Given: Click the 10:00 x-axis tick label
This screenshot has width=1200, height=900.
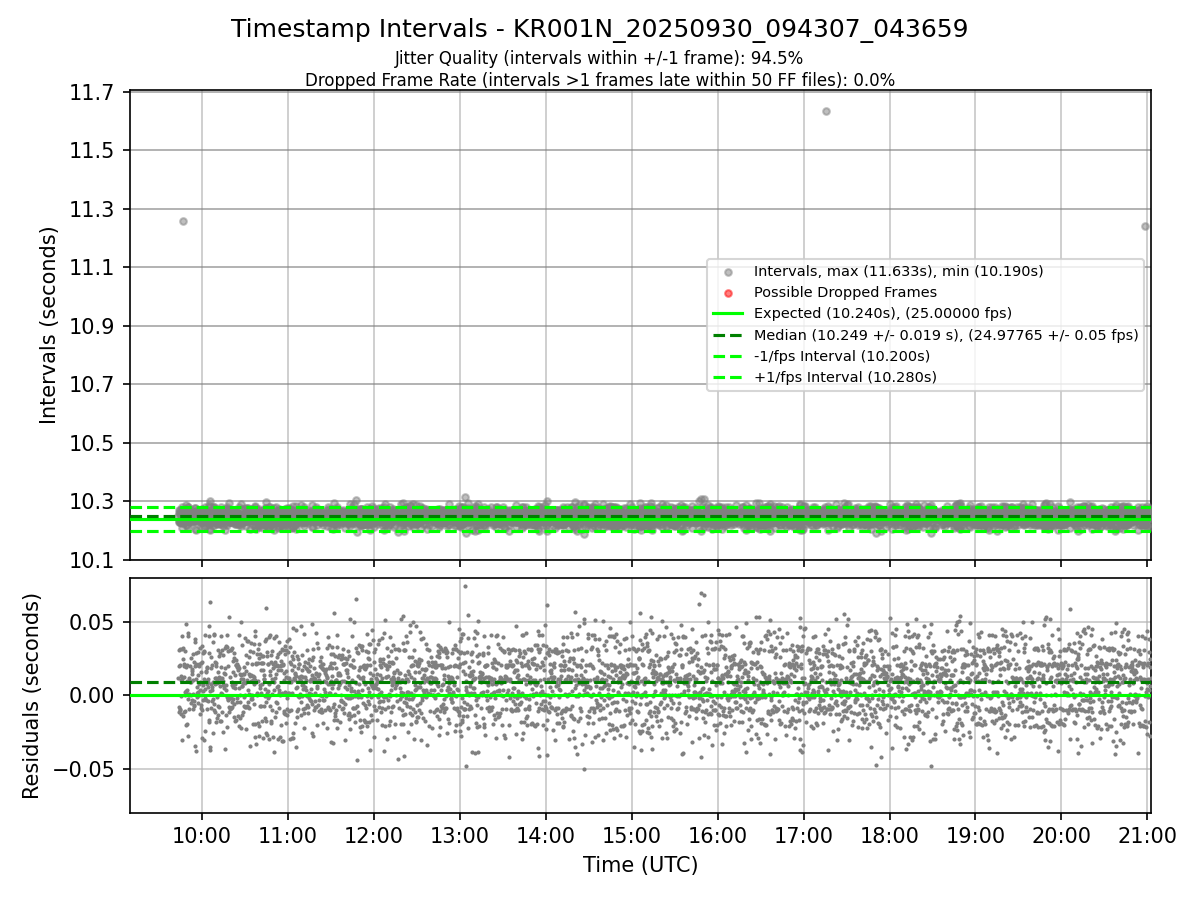Looking at the screenshot, I should click(202, 834).
